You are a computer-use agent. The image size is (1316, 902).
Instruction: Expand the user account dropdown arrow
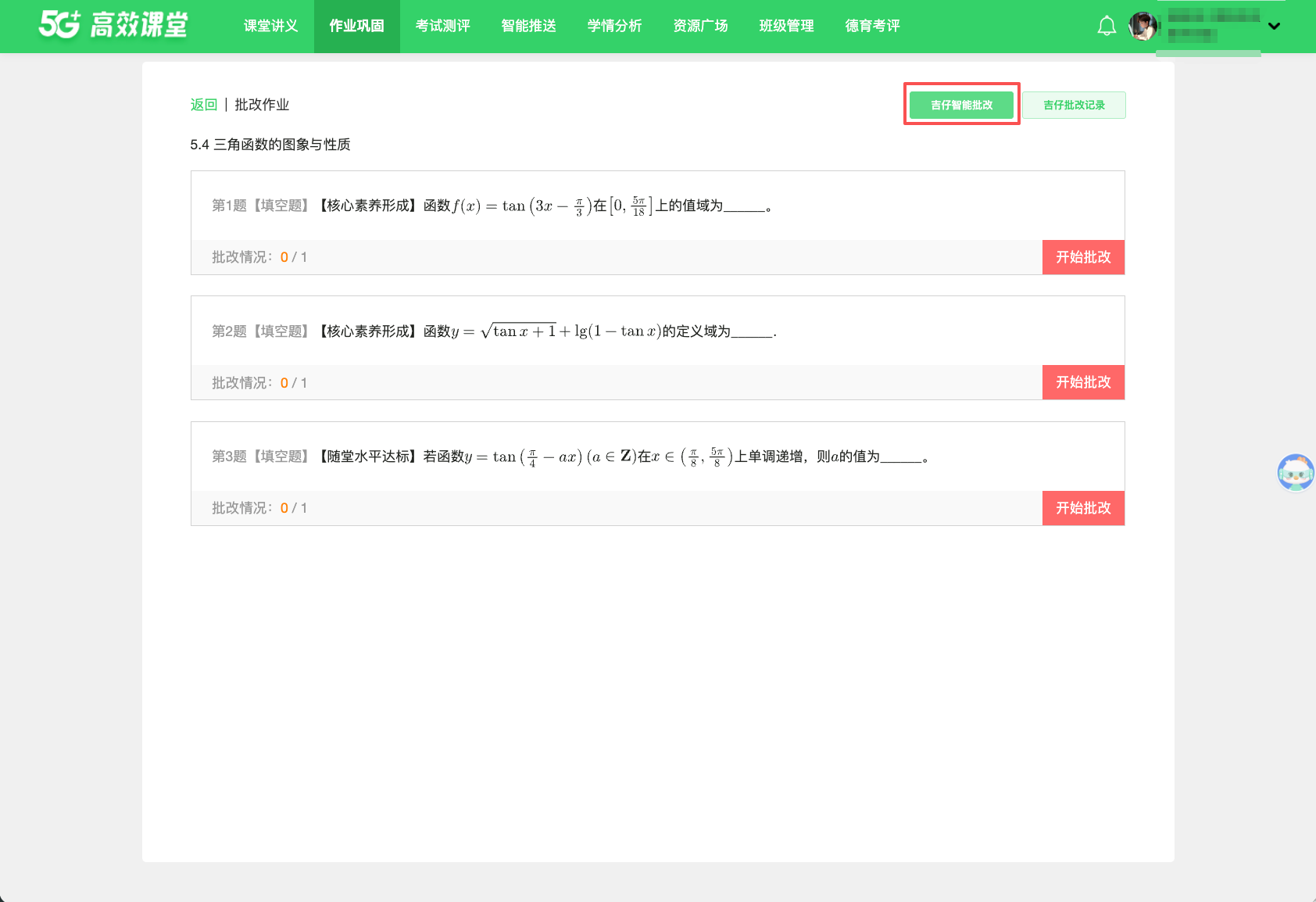tap(1274, 26)
